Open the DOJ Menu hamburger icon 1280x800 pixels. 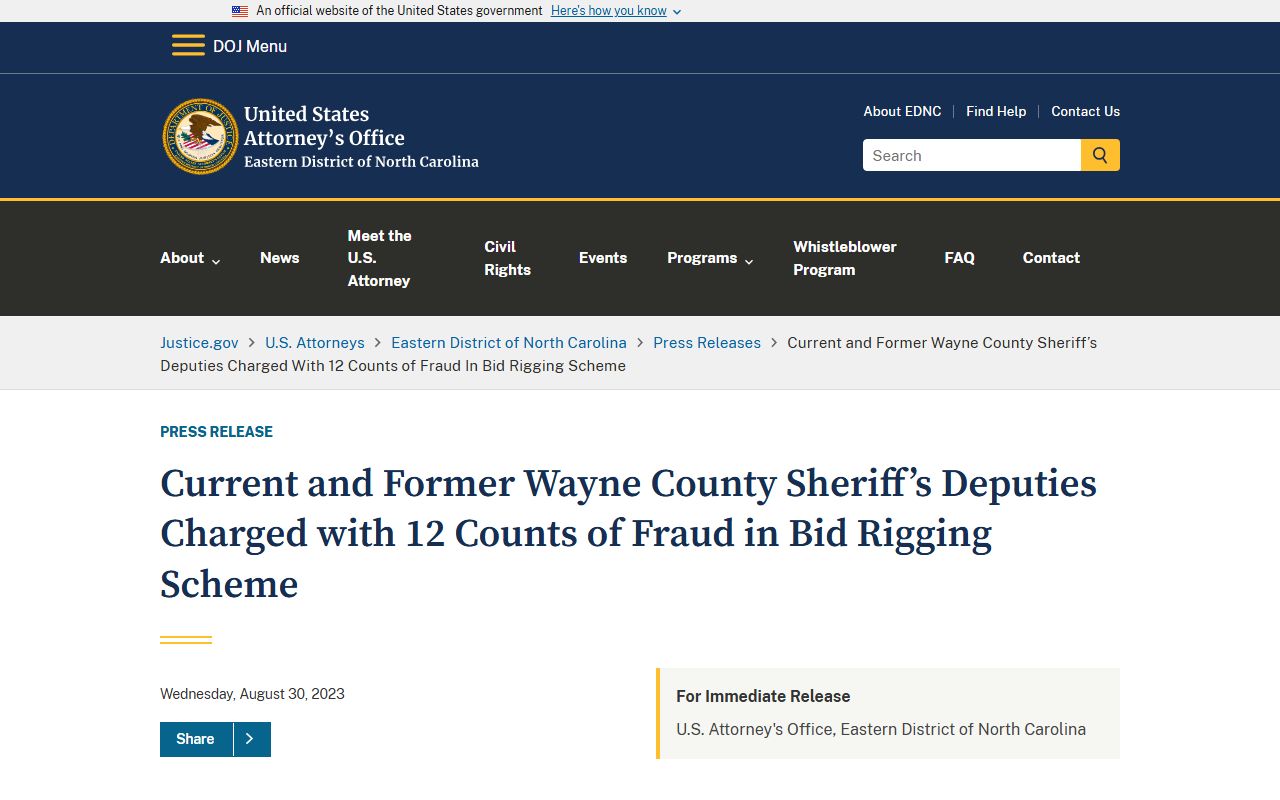(188, 46)
